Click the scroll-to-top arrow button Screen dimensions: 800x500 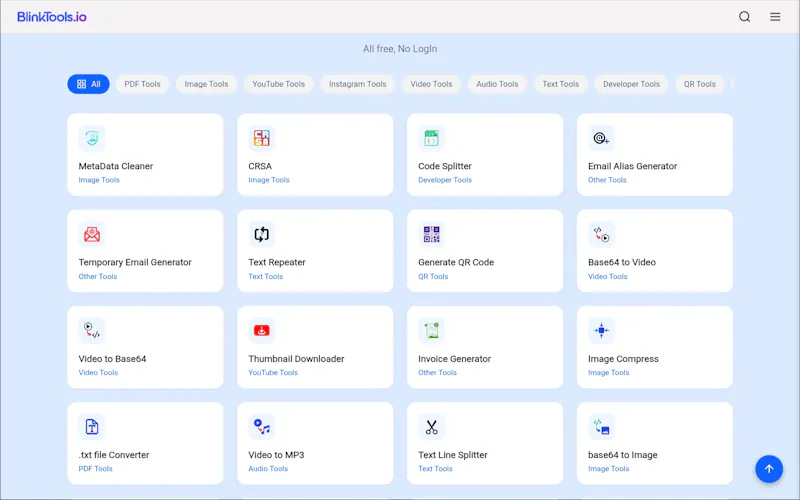coord(769,469)
